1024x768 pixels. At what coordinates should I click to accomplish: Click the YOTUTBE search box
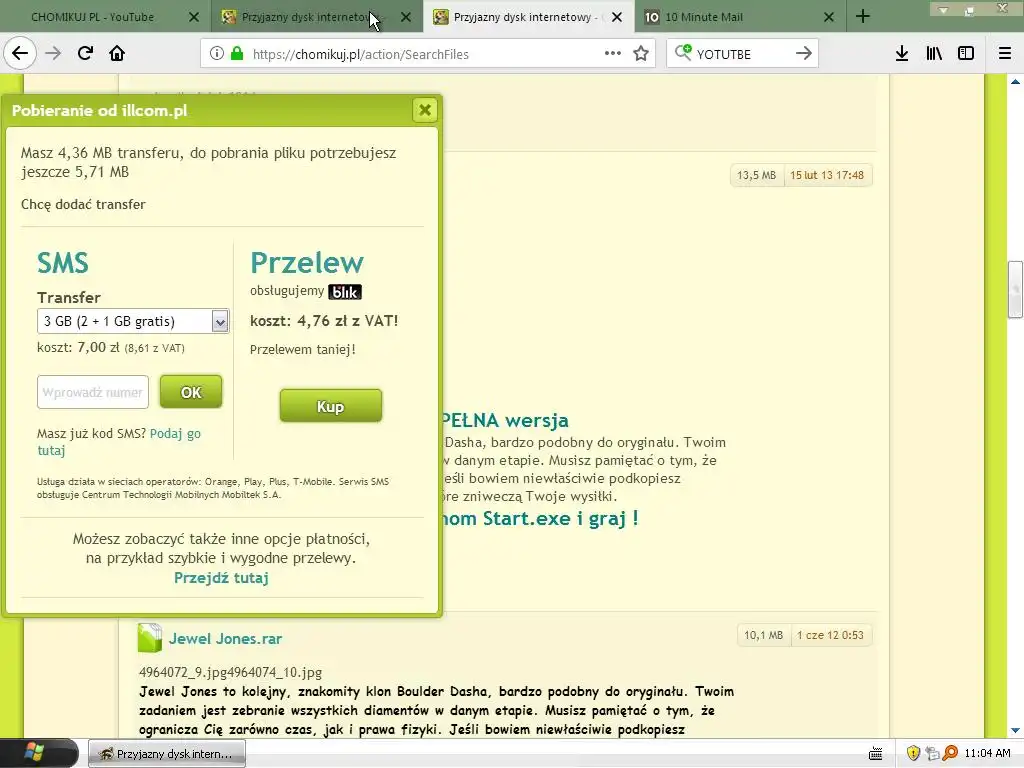click(741, 54)
